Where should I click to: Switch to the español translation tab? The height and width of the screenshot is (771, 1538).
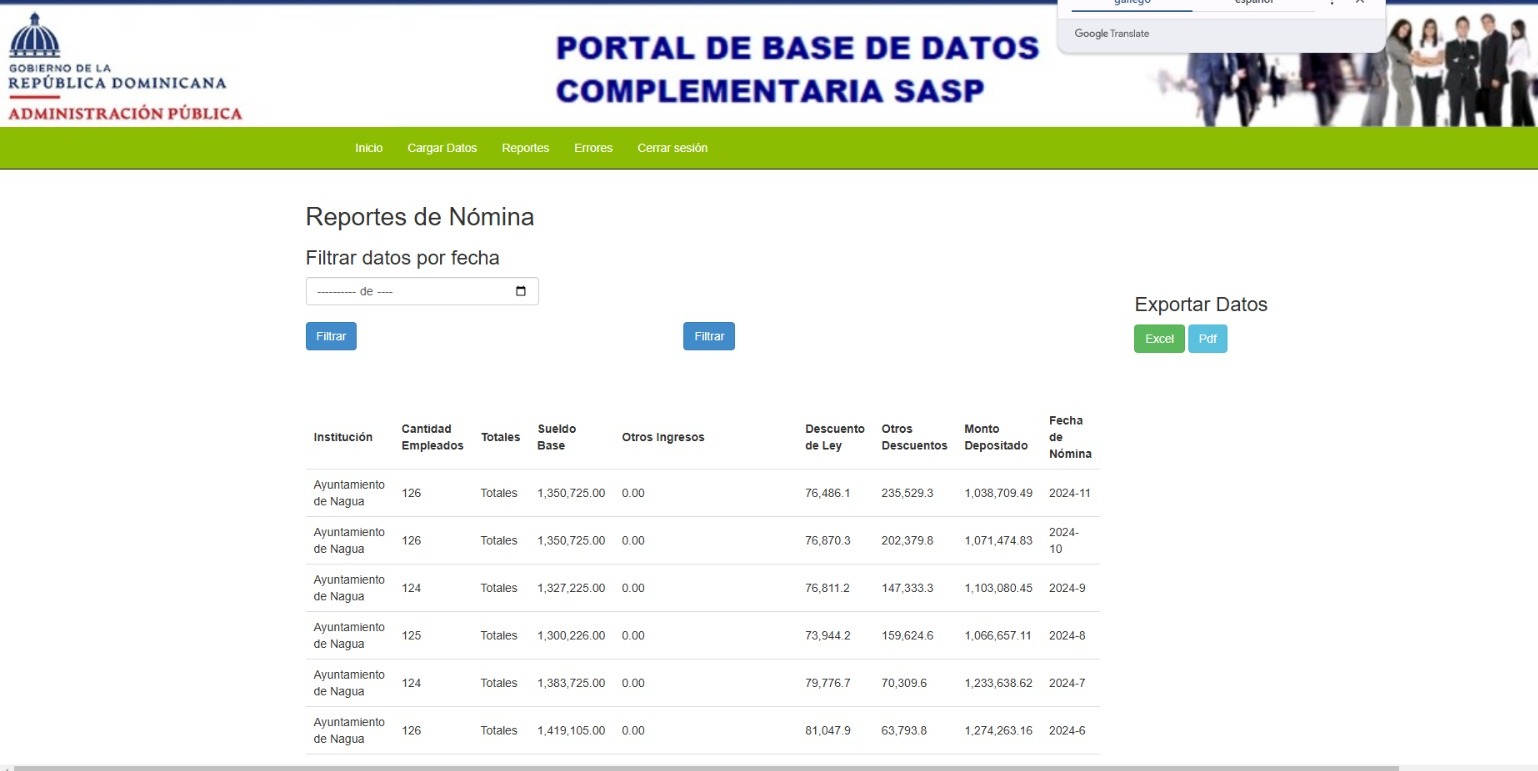coord(1254,4)
